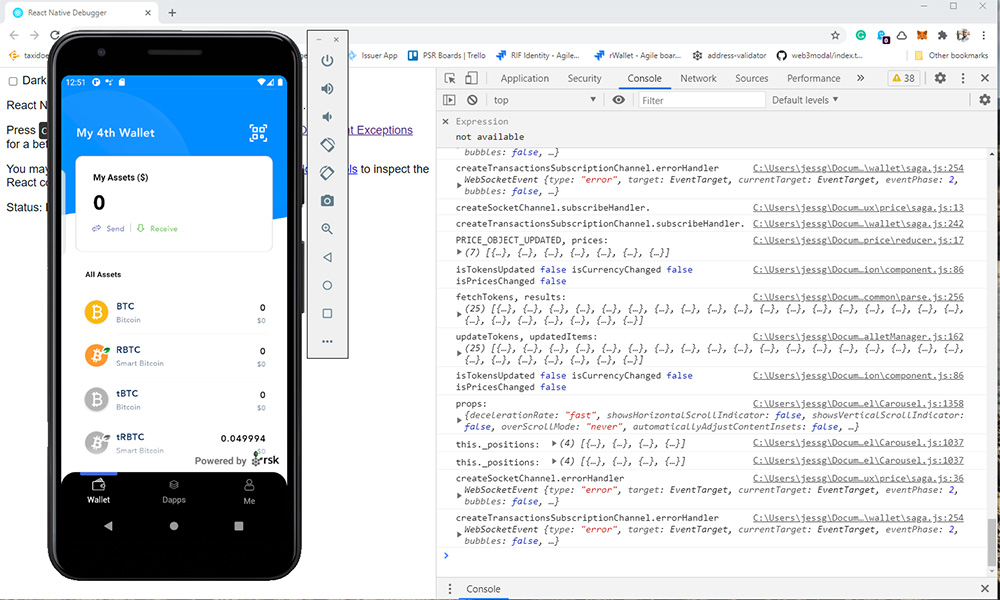This screenshot has height=600, width=1000.
Task: Select the Volume up icon on the emulator toolbar
Action: pos(327,88)
